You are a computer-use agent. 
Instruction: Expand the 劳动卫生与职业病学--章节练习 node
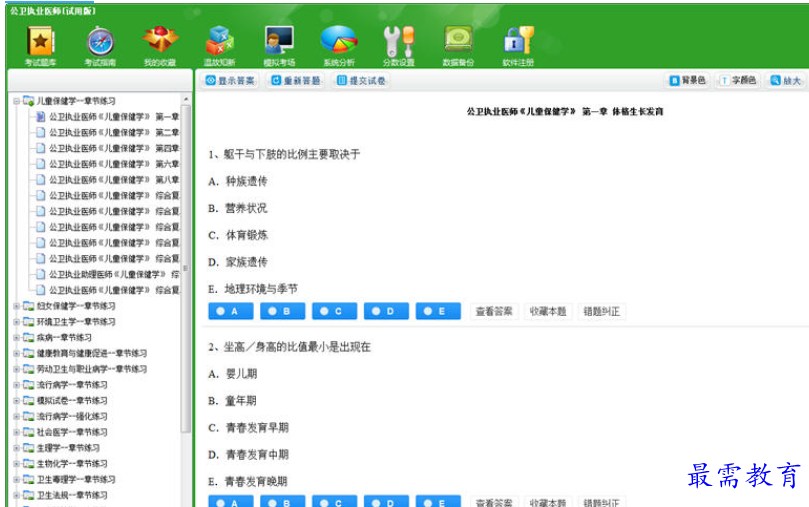click(16, 369)
